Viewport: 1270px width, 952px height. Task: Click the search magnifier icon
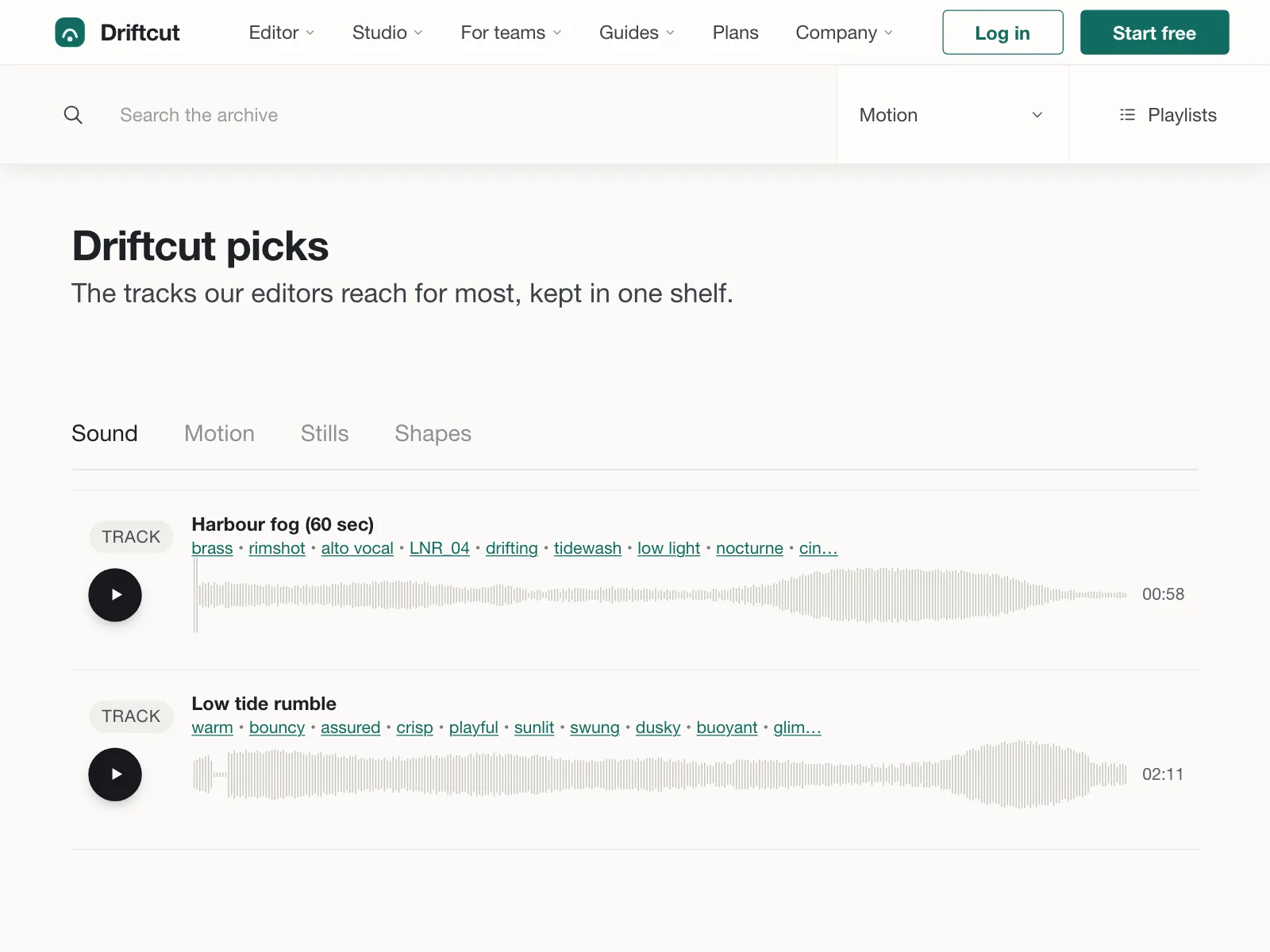coord(73,115)
